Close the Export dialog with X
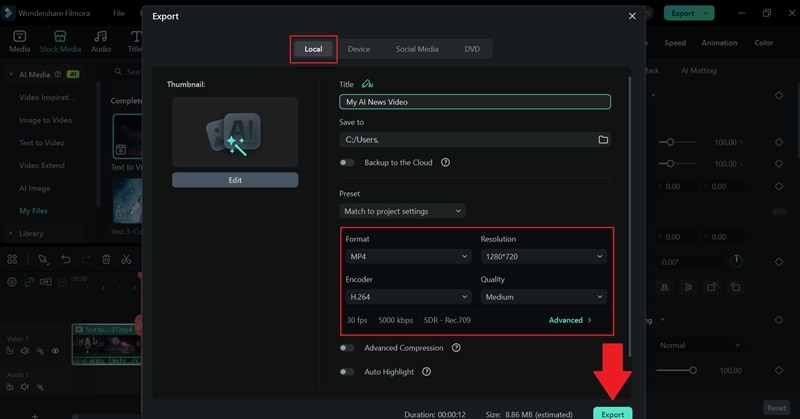 click(x=632, y=16)
